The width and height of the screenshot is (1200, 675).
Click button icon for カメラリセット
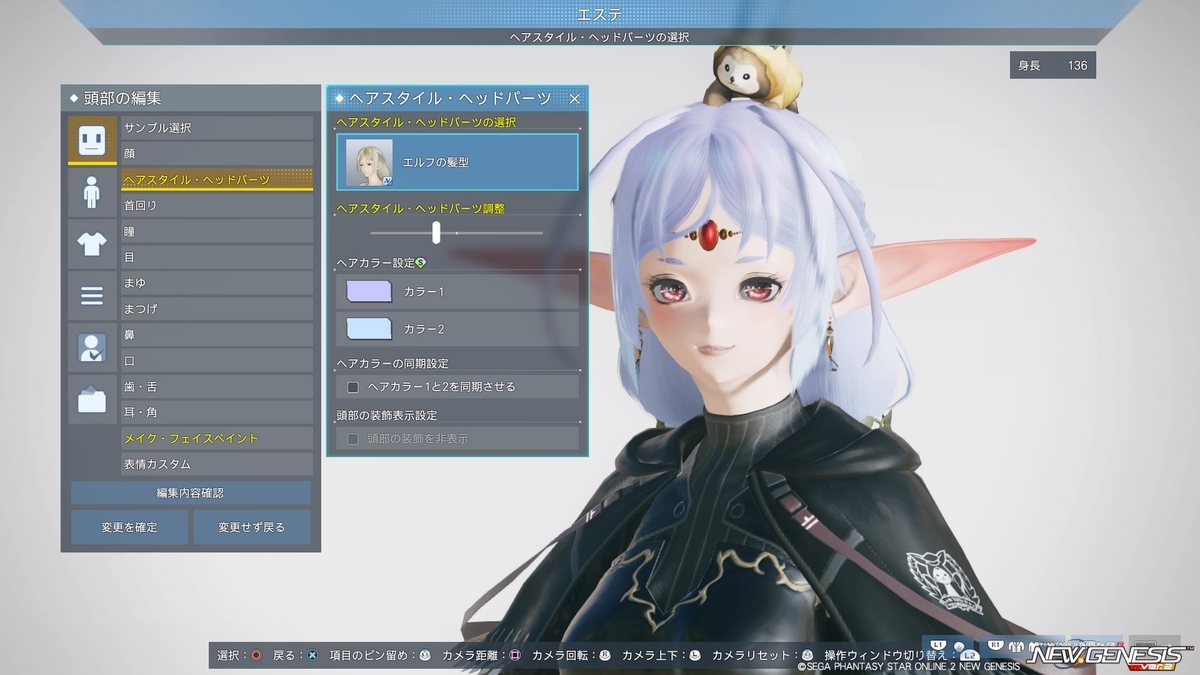click(808, 655)
